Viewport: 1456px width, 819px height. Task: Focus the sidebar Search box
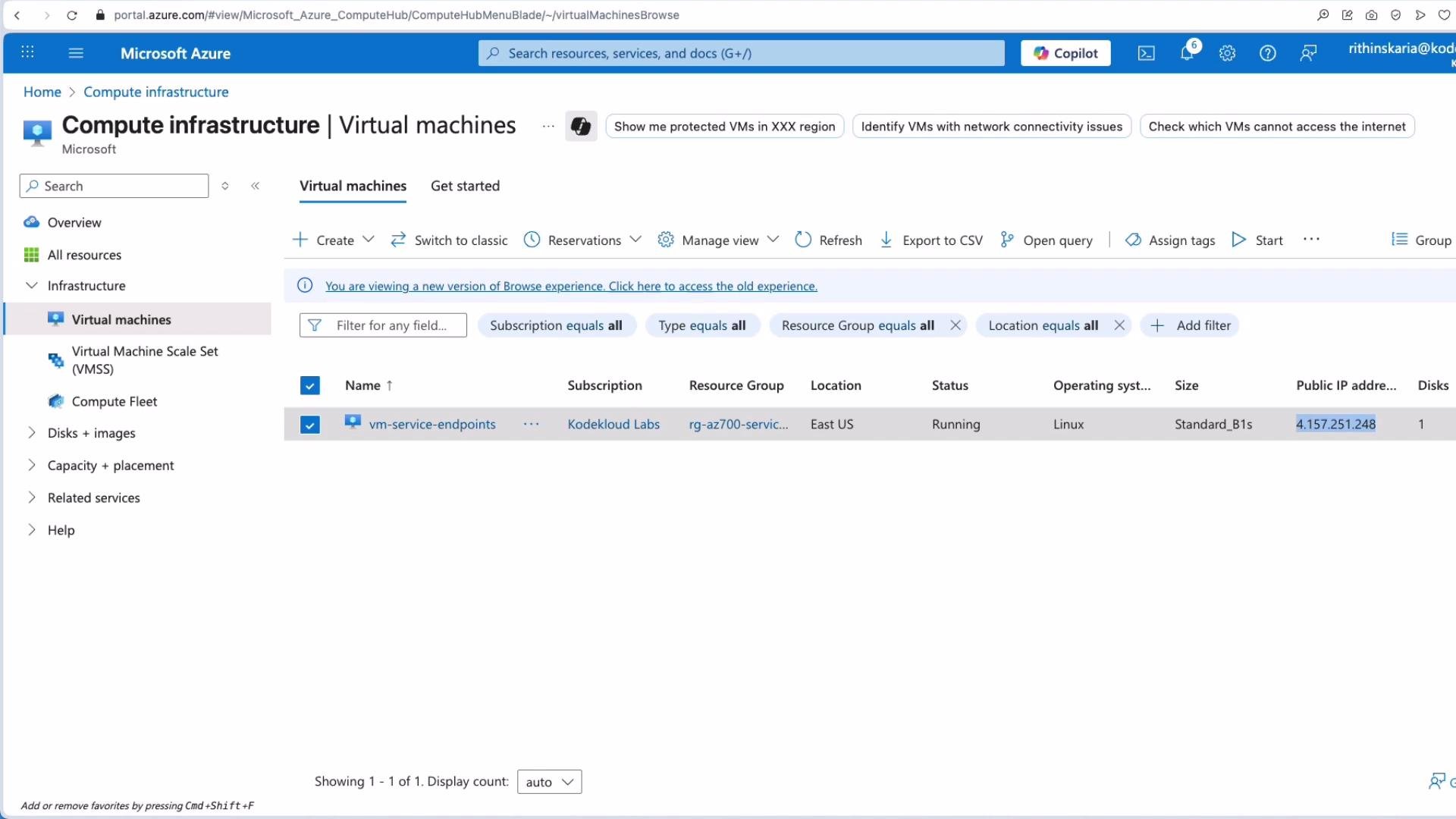pyautogui.click(x=114, y=186)
